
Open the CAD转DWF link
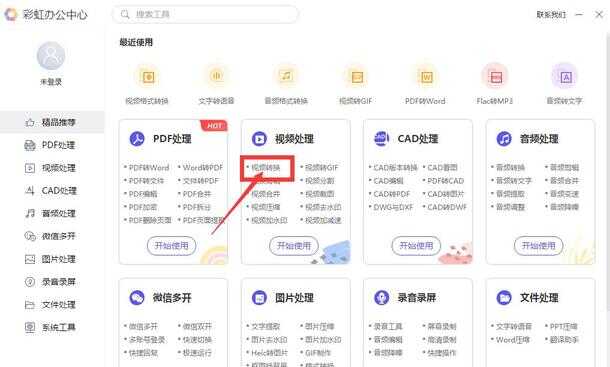click(x=447, y=207)
